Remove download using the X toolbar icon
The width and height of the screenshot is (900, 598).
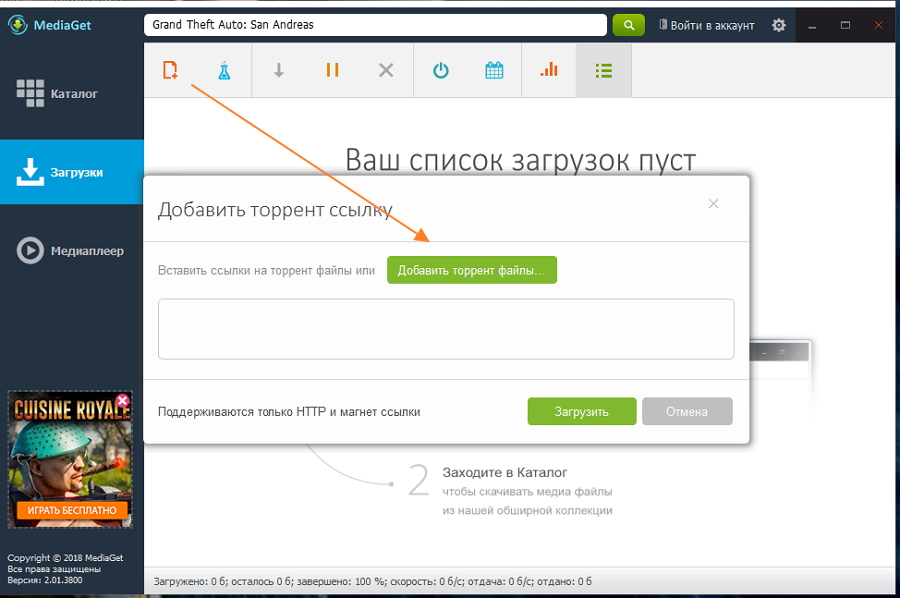386,70
